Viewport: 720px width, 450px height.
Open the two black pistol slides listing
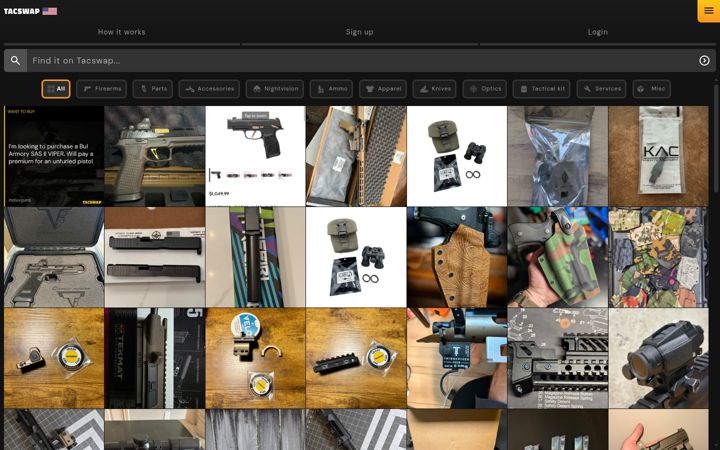(155, 257)
